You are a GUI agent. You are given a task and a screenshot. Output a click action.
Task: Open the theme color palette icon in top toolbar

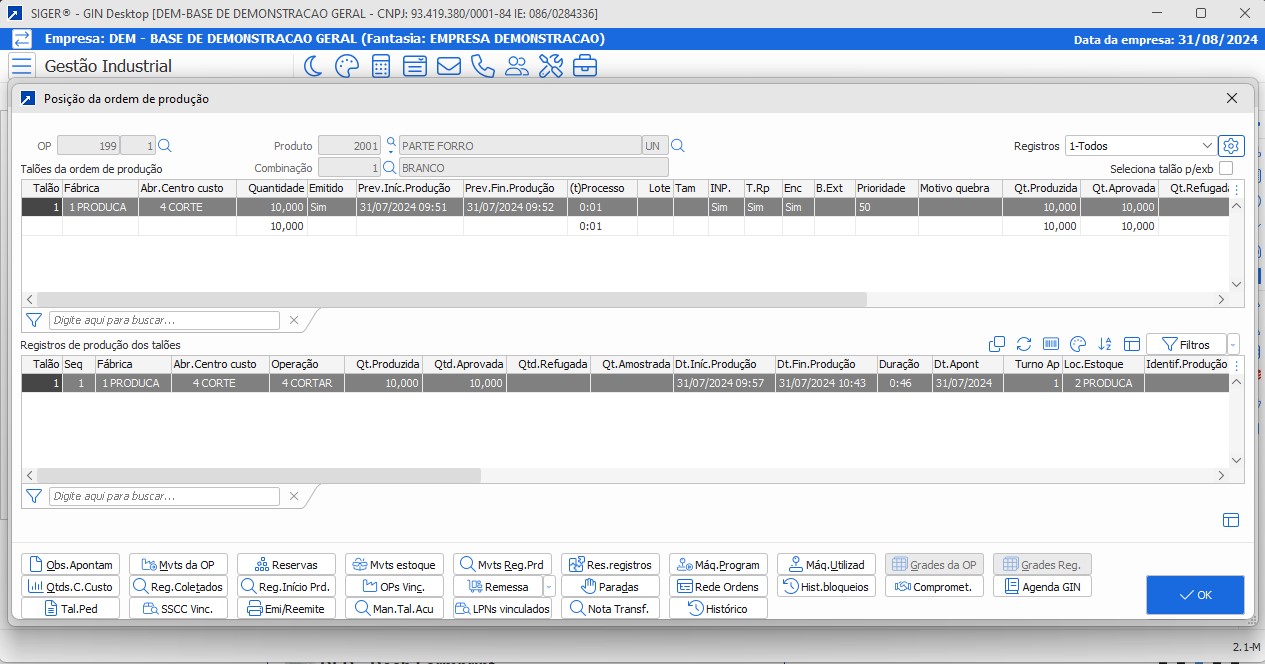click(347, 67)
